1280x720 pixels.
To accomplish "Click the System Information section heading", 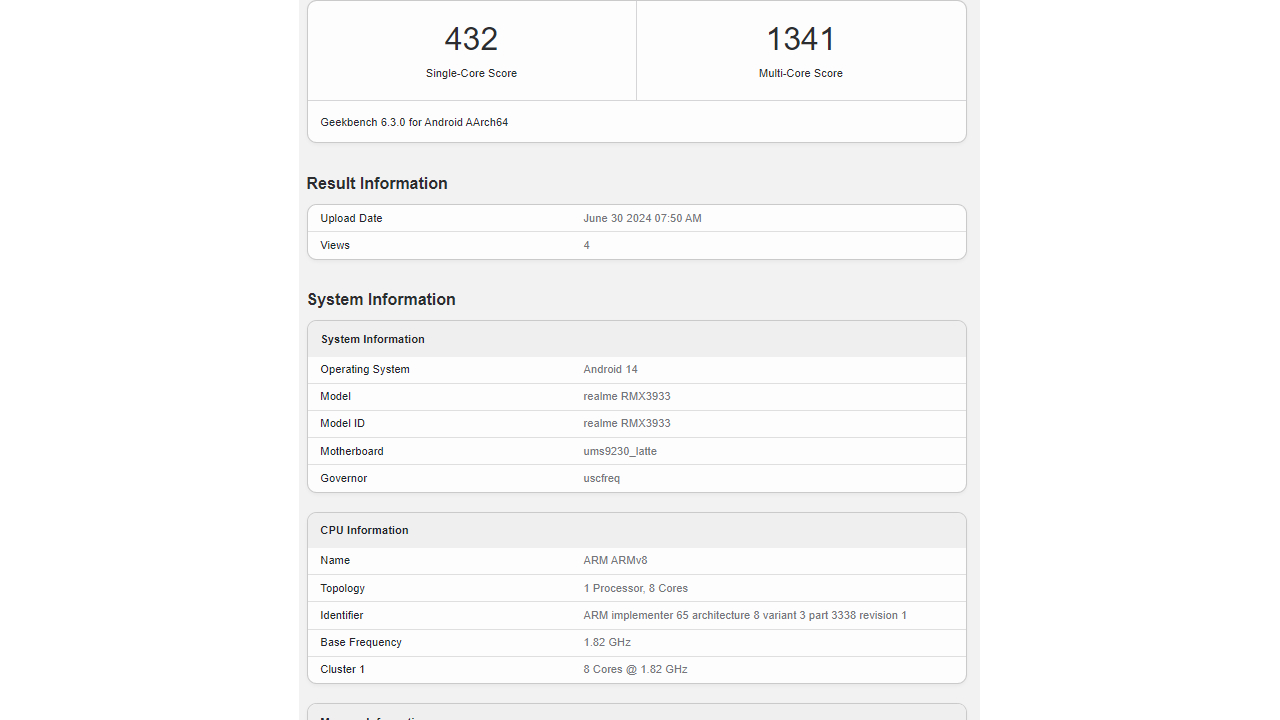I will (381, 299).
